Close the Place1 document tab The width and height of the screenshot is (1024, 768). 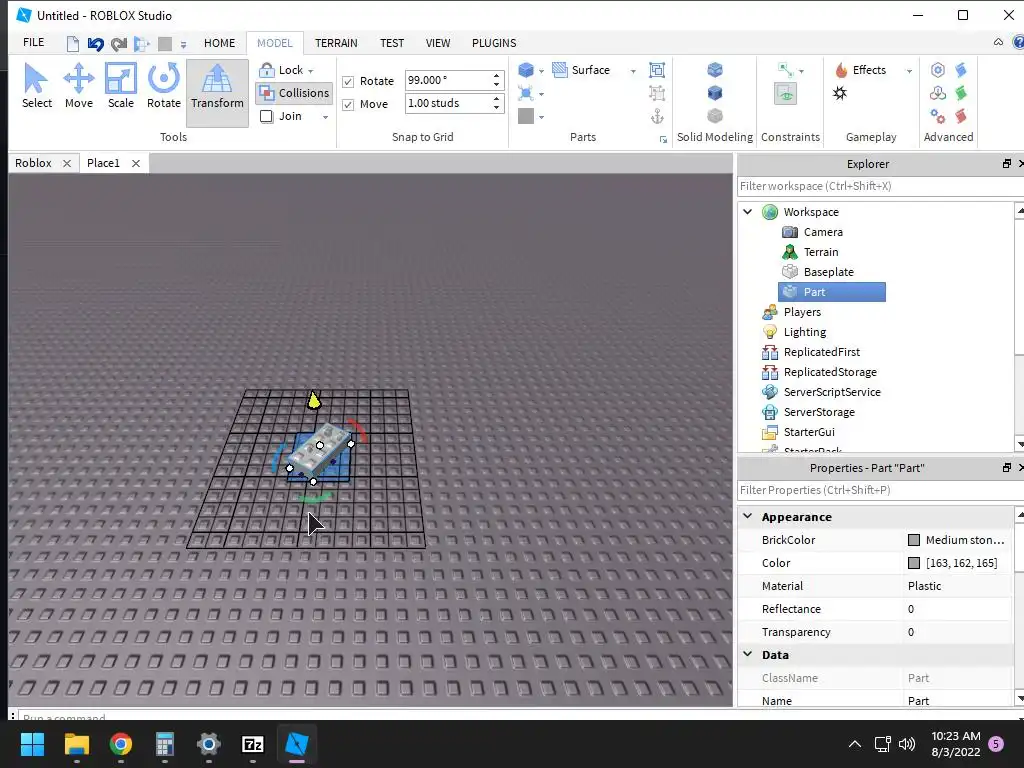pos(136,163)
